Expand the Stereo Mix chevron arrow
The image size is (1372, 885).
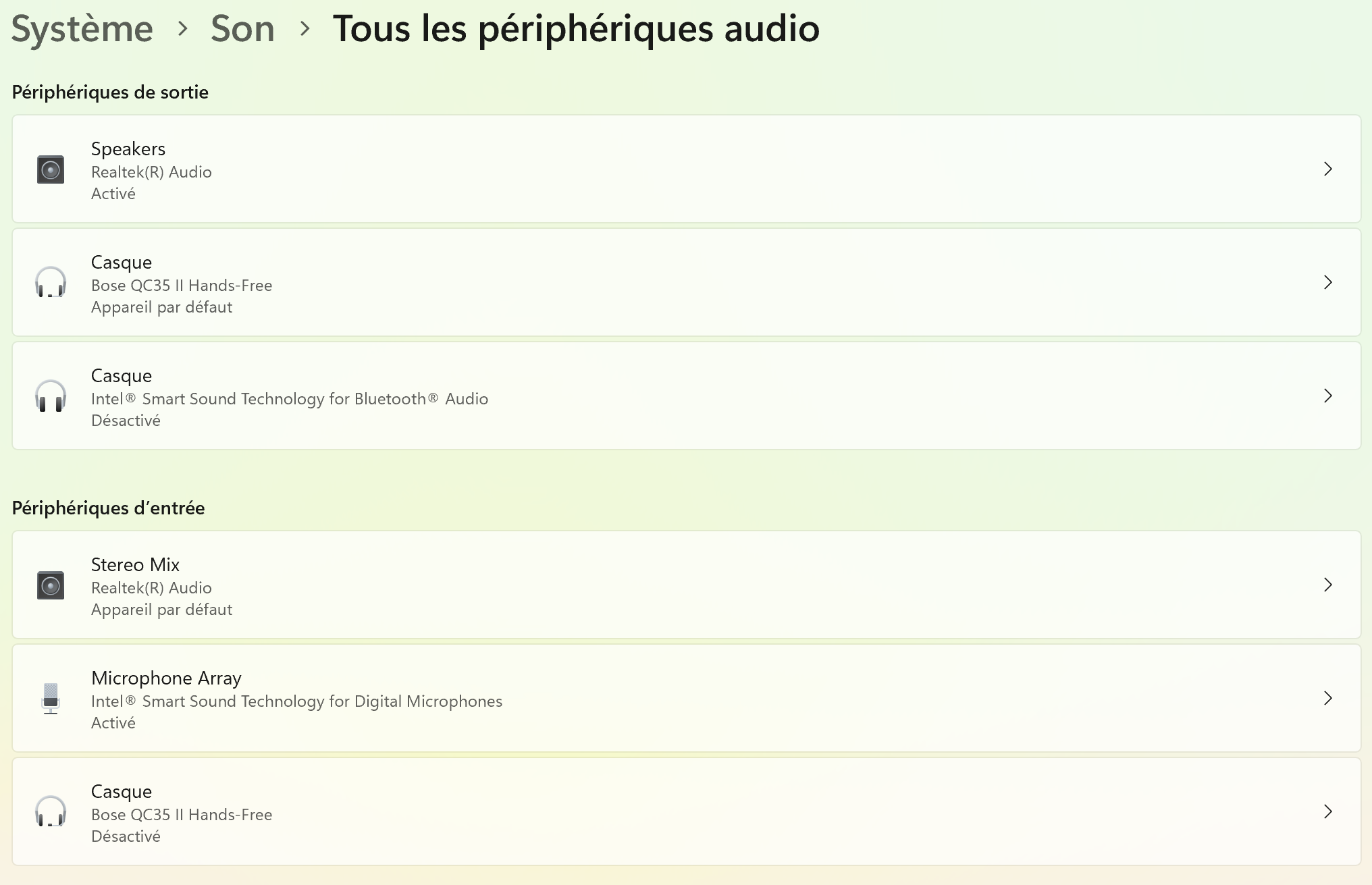point(1328,585)
